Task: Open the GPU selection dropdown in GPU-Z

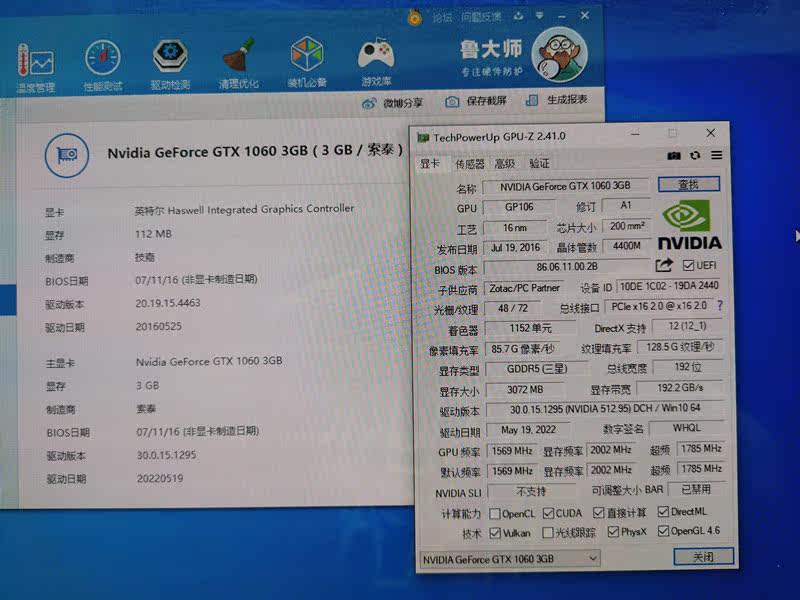Action: pos(509,559)
